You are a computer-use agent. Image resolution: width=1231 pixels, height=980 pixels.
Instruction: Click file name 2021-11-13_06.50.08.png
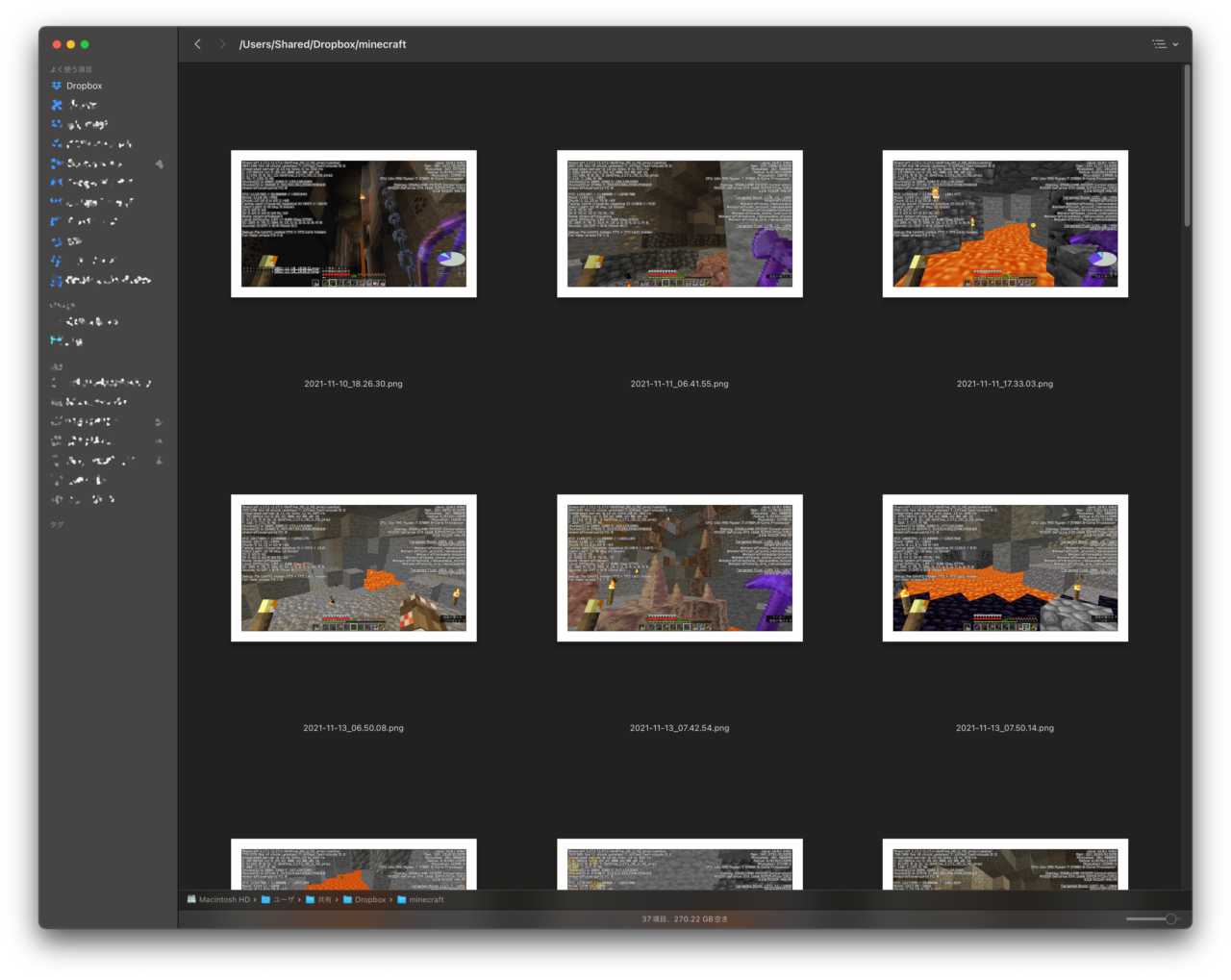click(x=354, y=728)
